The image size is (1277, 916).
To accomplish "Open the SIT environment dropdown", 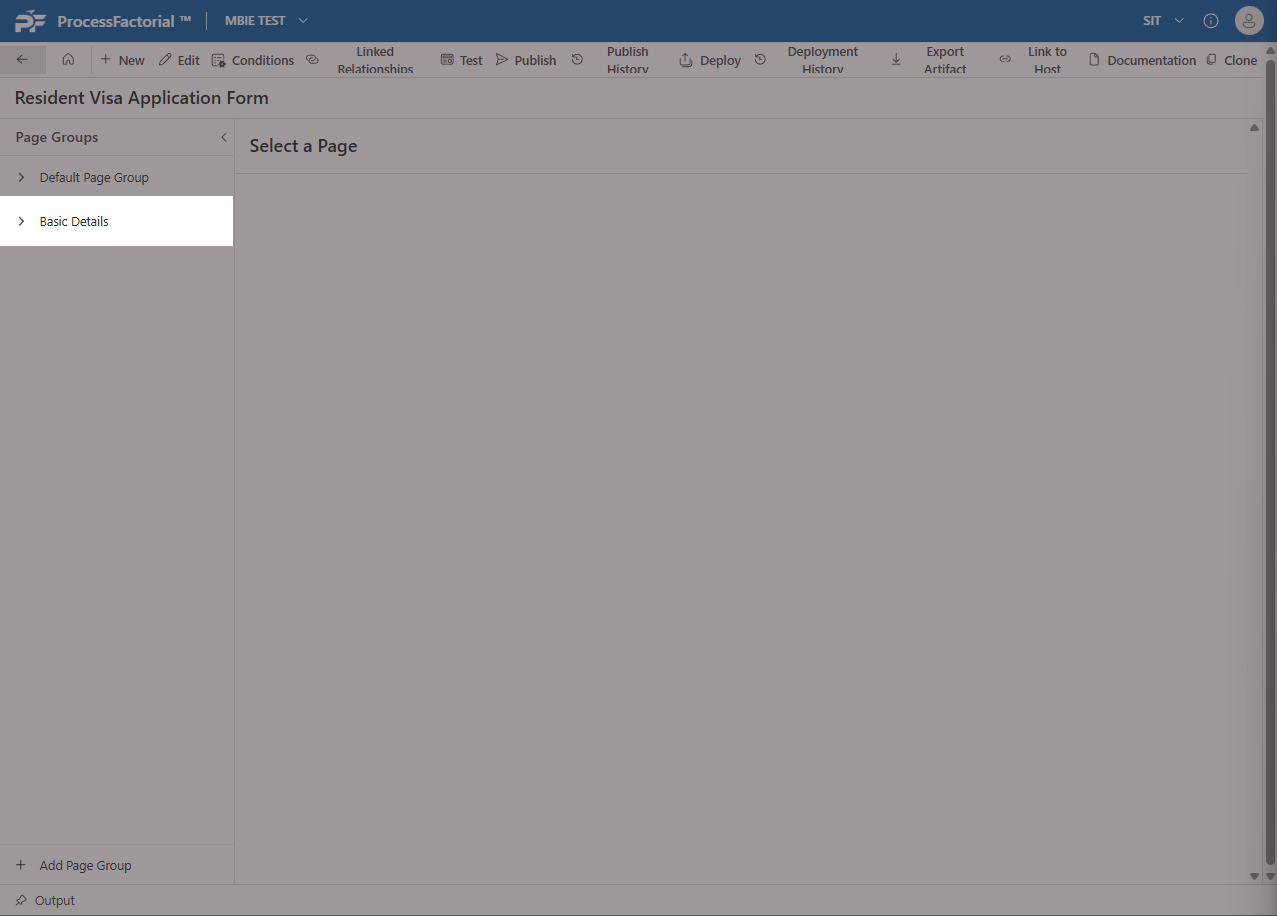I will click(x=1163, y=20).
